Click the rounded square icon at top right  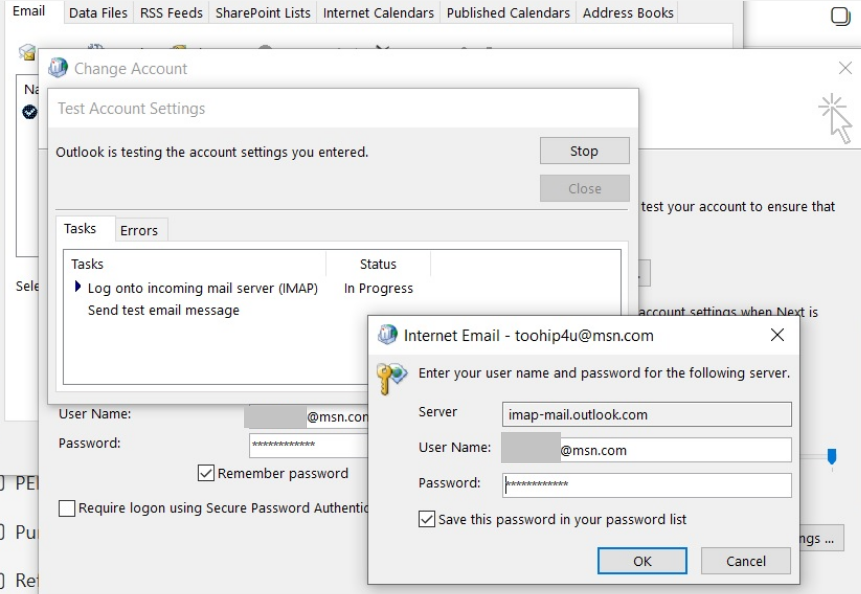tap(840, 16)
